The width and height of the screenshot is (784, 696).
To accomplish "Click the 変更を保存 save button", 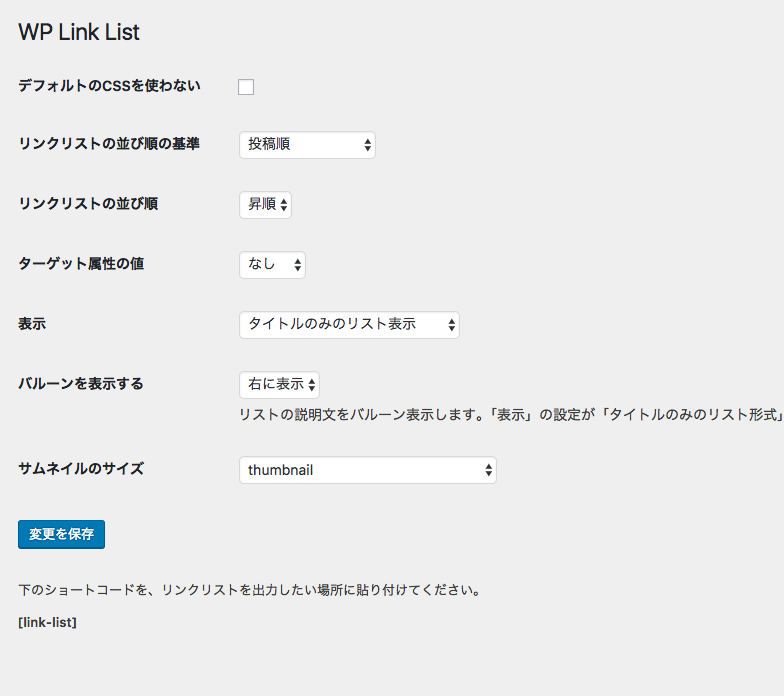I will [62, 534].
